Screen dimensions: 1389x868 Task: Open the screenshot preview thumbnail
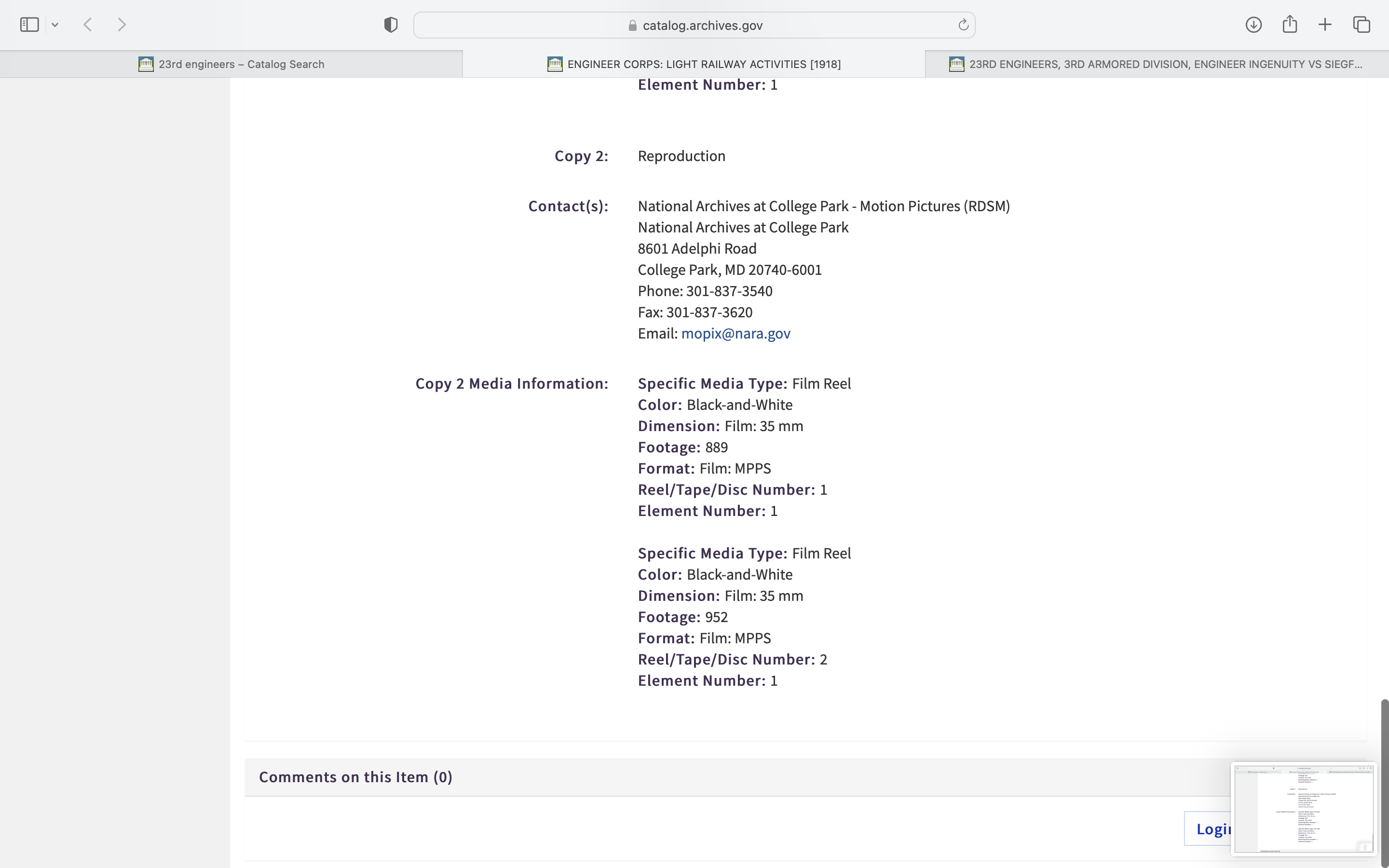point(1304,808)
